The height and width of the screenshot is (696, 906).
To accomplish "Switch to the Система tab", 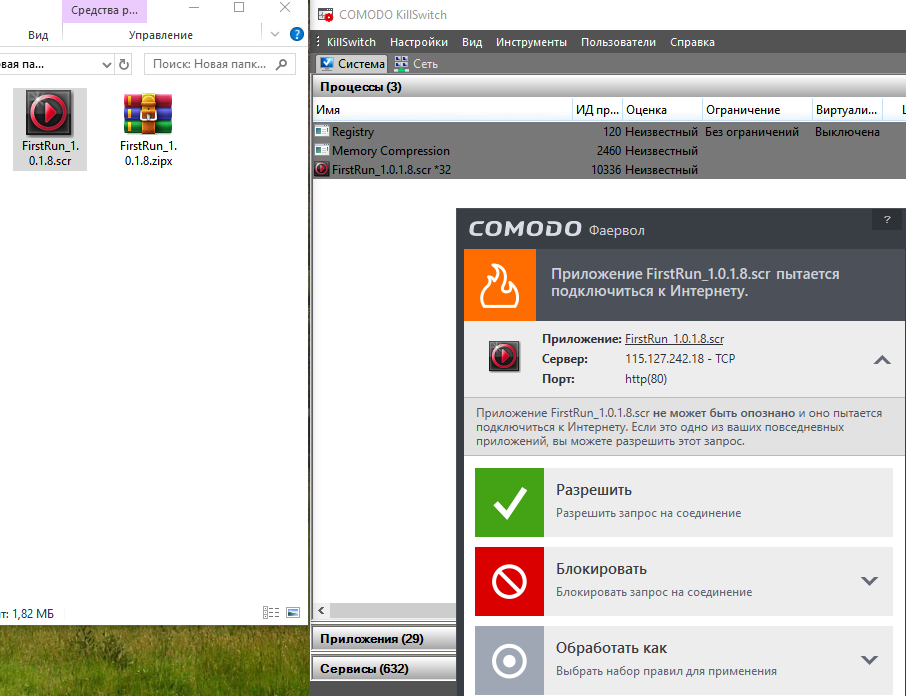I will (x=352, y=64).
